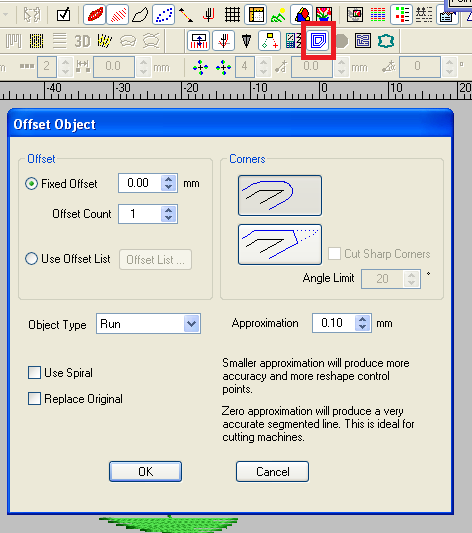The image size is (472, 533).
Task: Enable the Replace Original checkbox
Action: click(34, 398)
